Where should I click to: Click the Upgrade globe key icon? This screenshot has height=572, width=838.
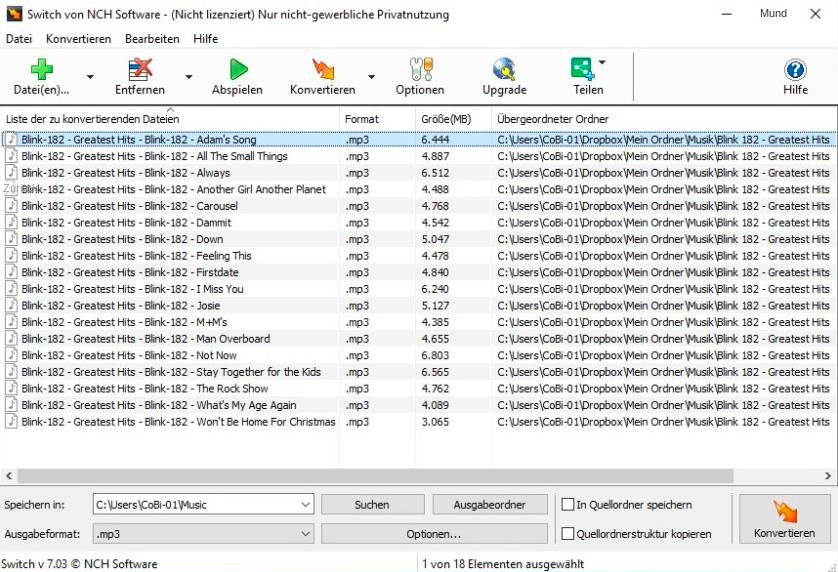504,69
